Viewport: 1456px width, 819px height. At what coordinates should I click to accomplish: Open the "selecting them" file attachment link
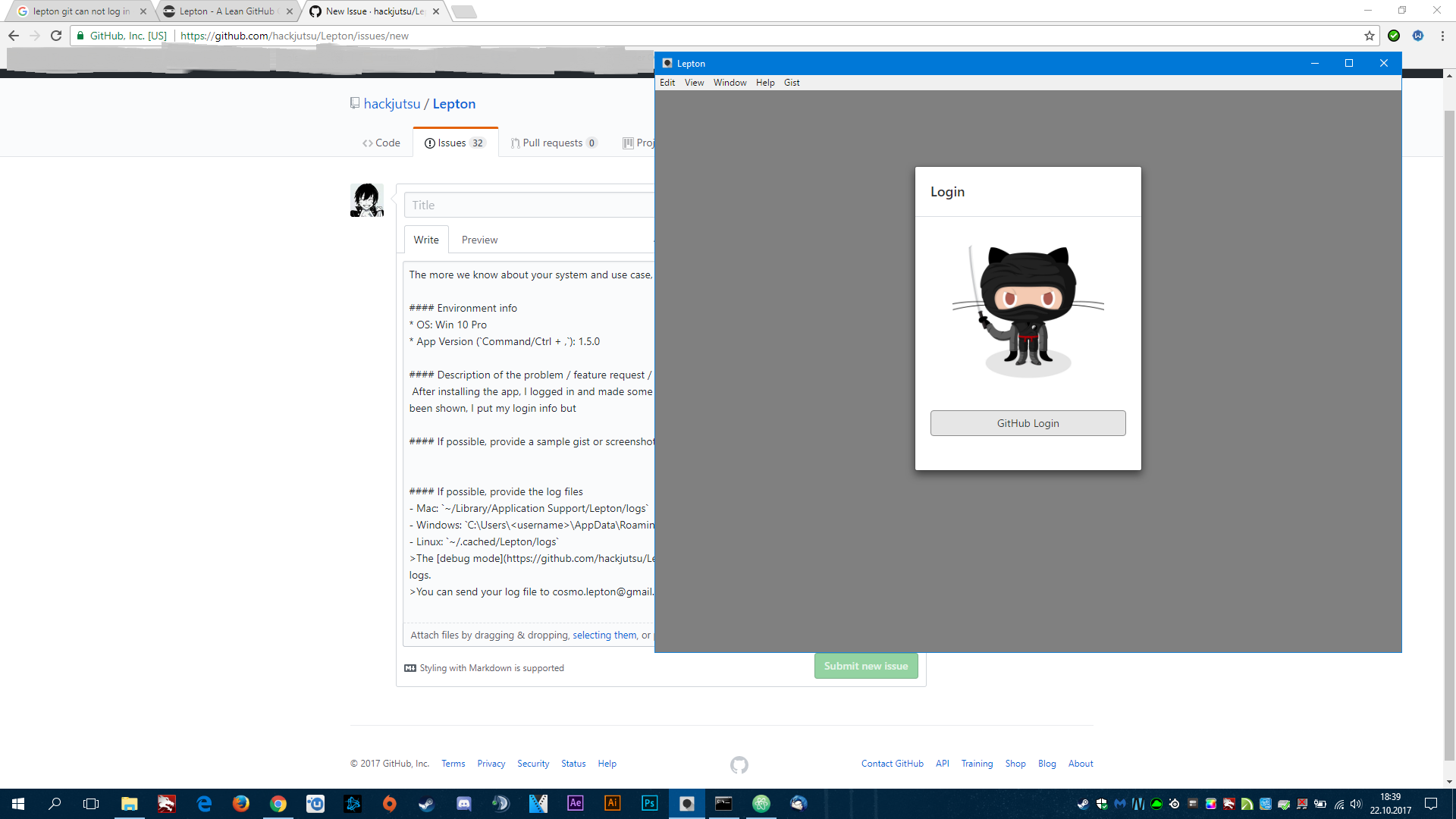(x=604, y=635)
